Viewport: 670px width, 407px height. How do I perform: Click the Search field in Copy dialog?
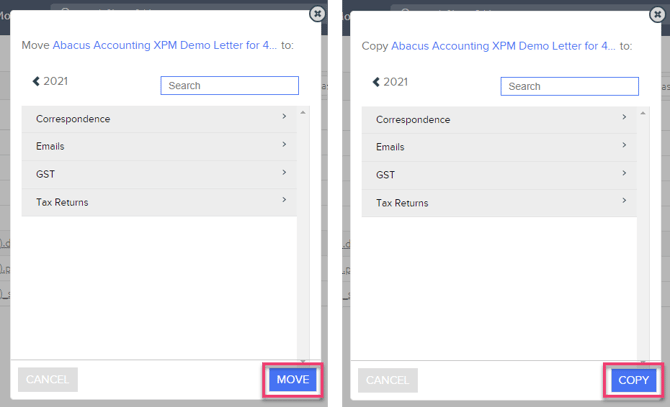click(x=570, y=86)
